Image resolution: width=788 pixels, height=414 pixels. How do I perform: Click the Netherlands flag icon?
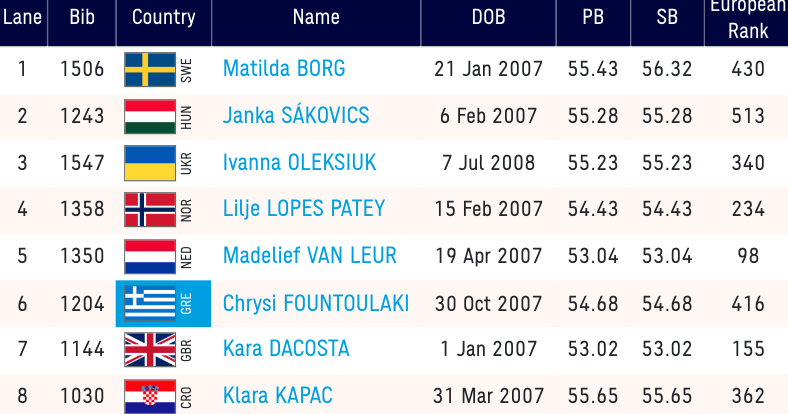tap(149, 257)
